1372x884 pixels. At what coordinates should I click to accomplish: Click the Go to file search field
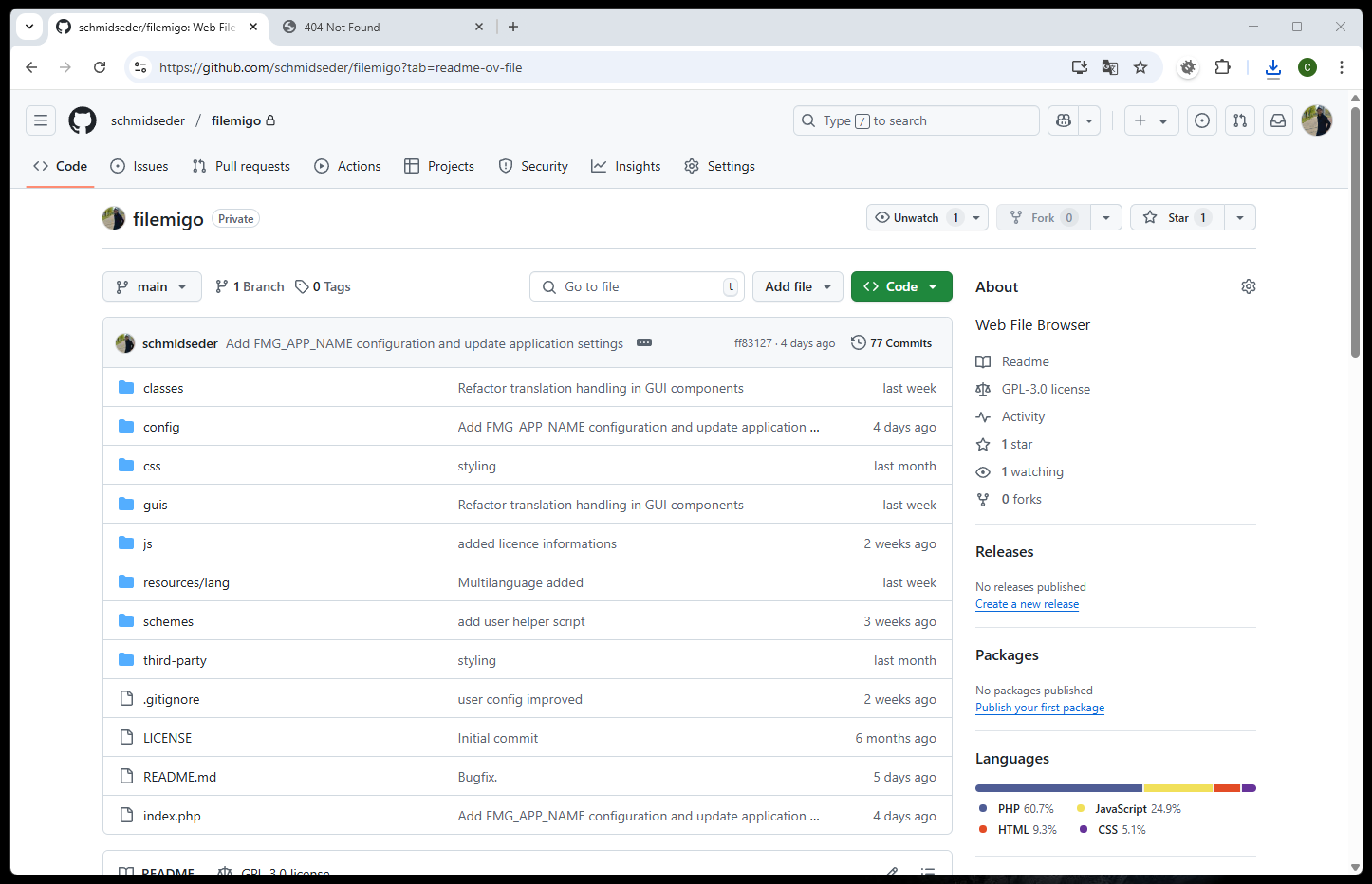click(x=637, y=286)
